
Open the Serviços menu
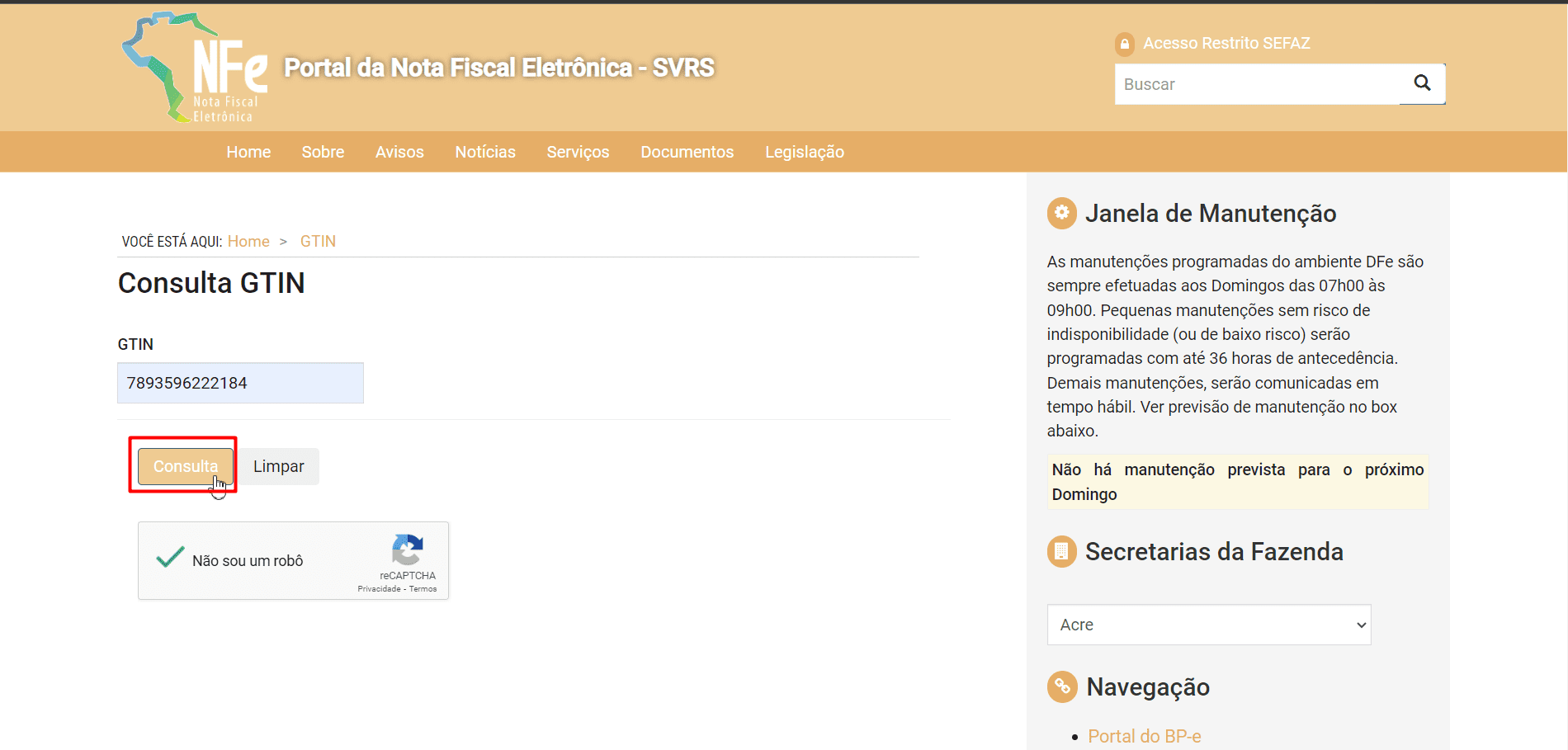tap(578, 152)
